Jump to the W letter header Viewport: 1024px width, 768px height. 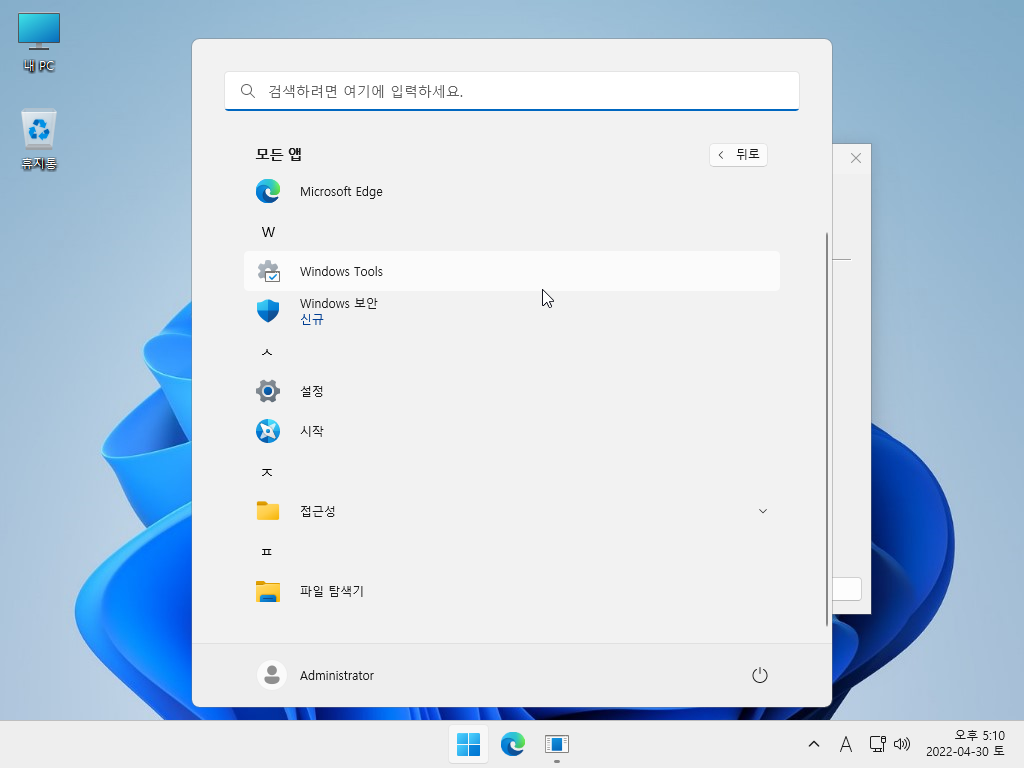click(x=268, y=232)
